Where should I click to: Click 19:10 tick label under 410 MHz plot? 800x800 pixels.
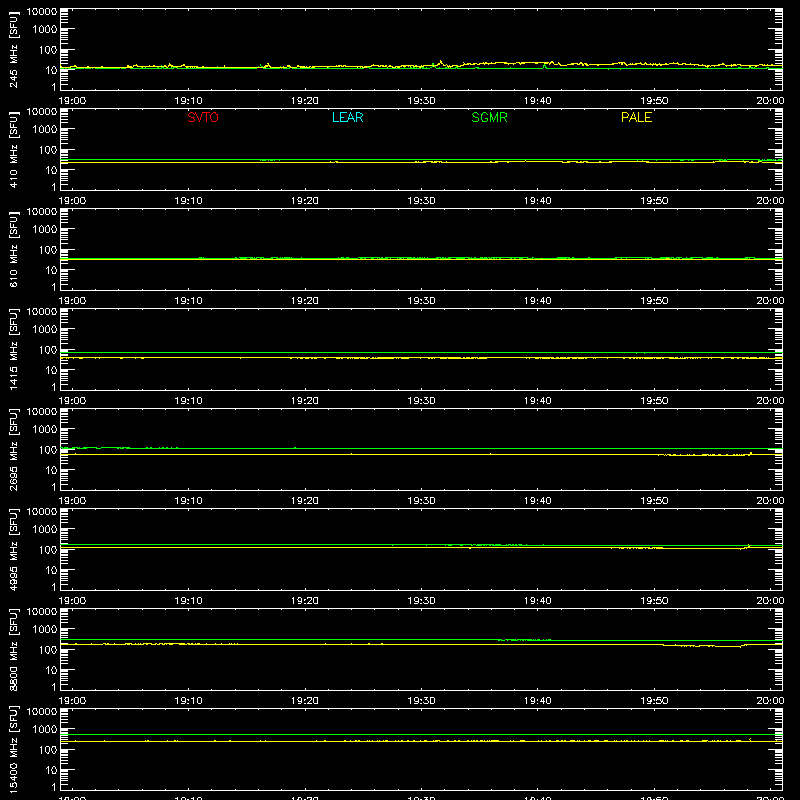tap(189, 201)
